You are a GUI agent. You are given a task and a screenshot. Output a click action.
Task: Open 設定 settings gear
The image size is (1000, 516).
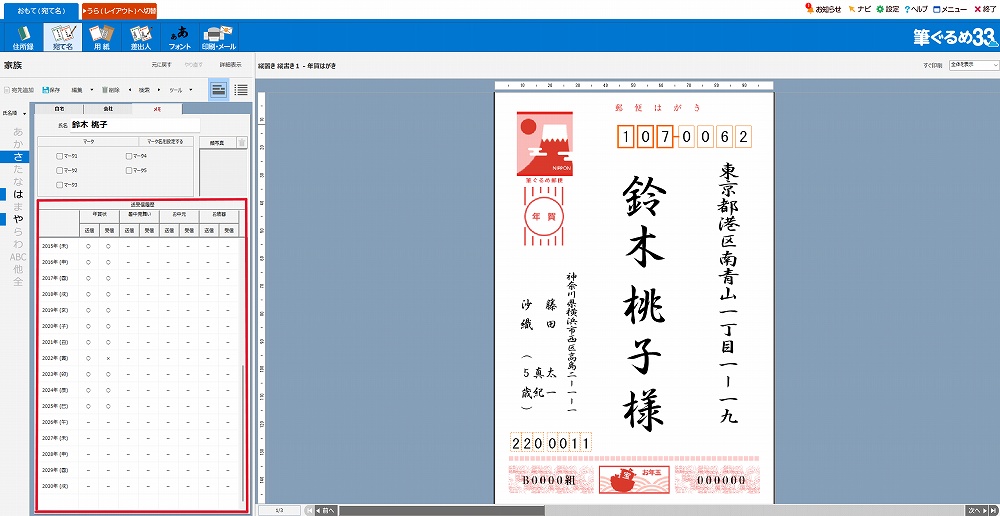[887, 10]
